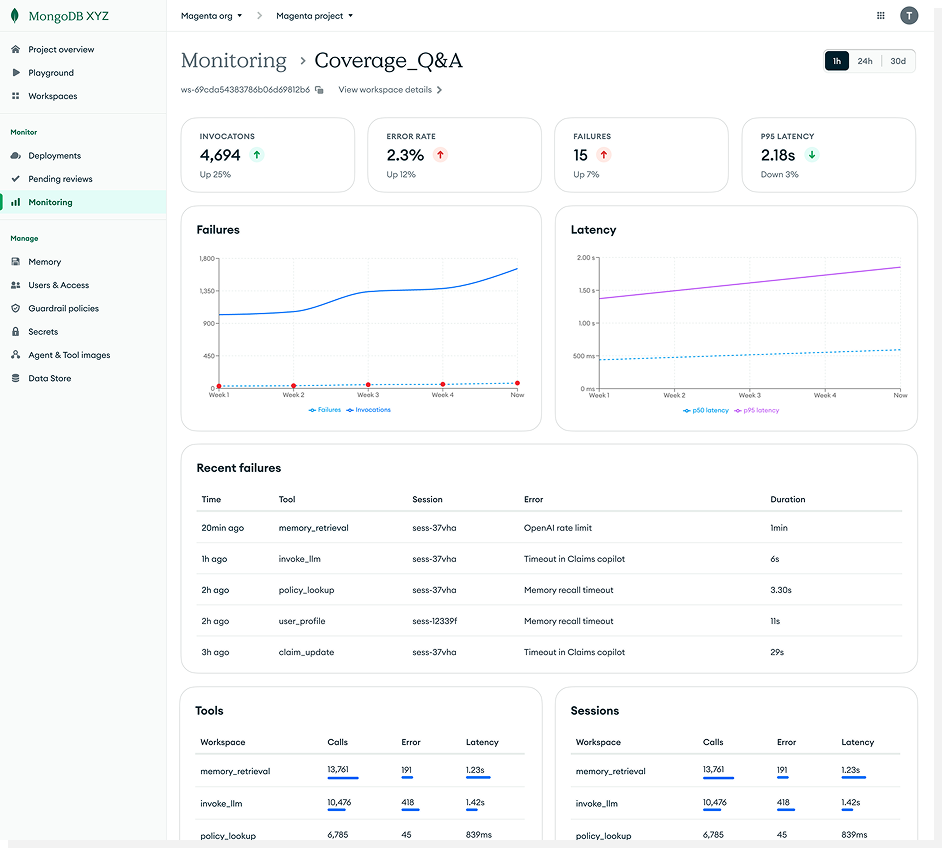Click the Project overview home icon
This screenshot has width=942, height=848.
(x=16, y=49)
